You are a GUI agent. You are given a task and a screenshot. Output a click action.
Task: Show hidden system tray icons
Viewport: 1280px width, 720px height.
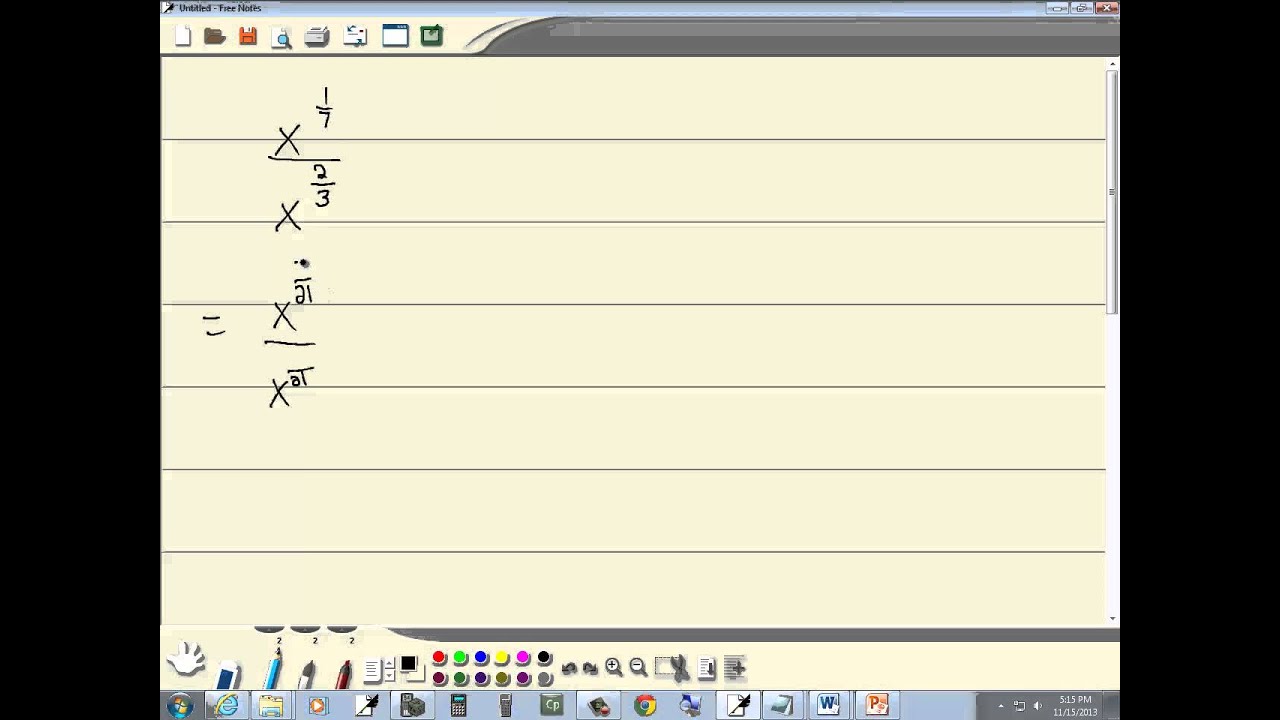click(1001, 706)
